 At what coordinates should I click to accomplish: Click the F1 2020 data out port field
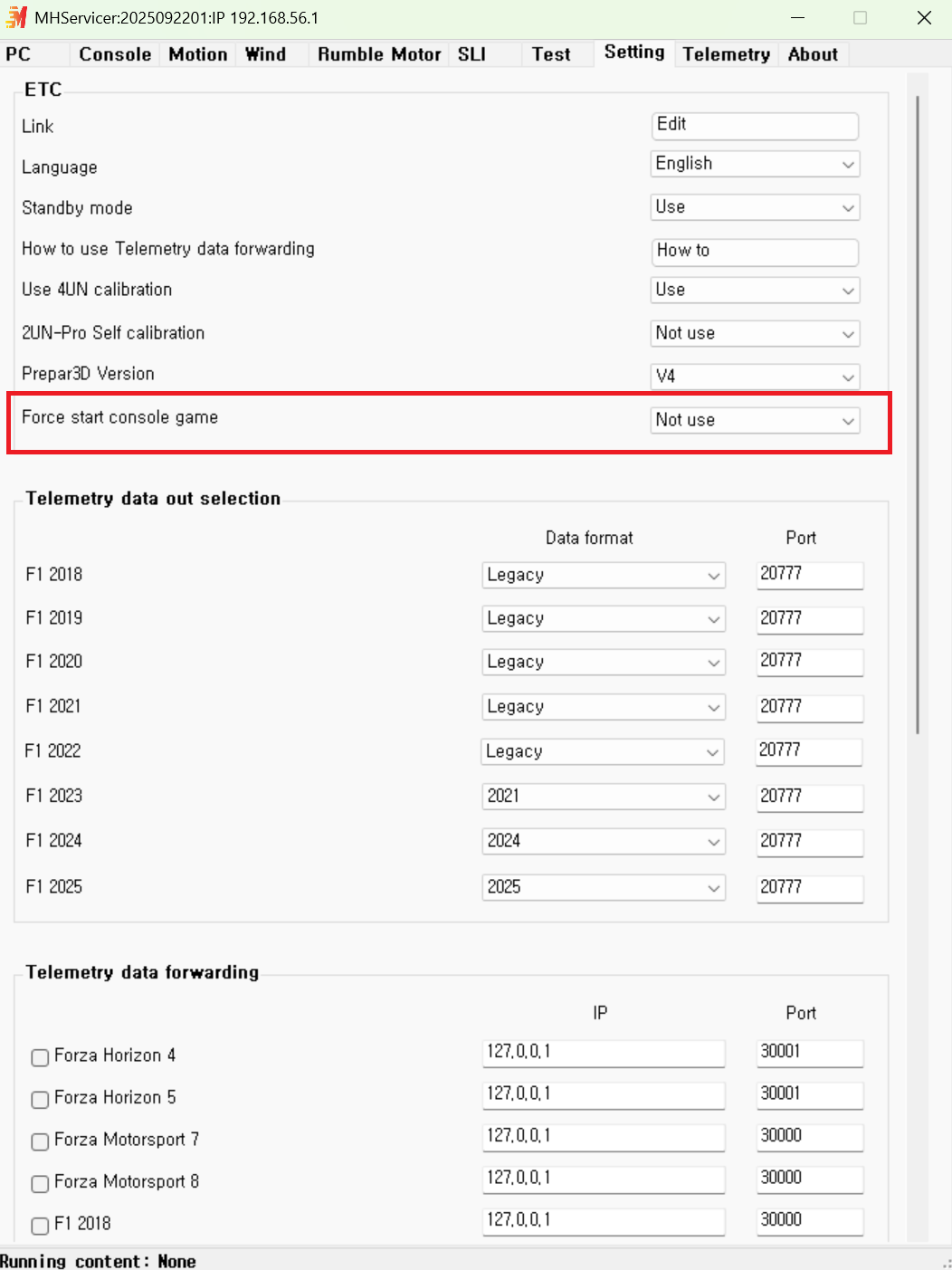tap(810, 661)
